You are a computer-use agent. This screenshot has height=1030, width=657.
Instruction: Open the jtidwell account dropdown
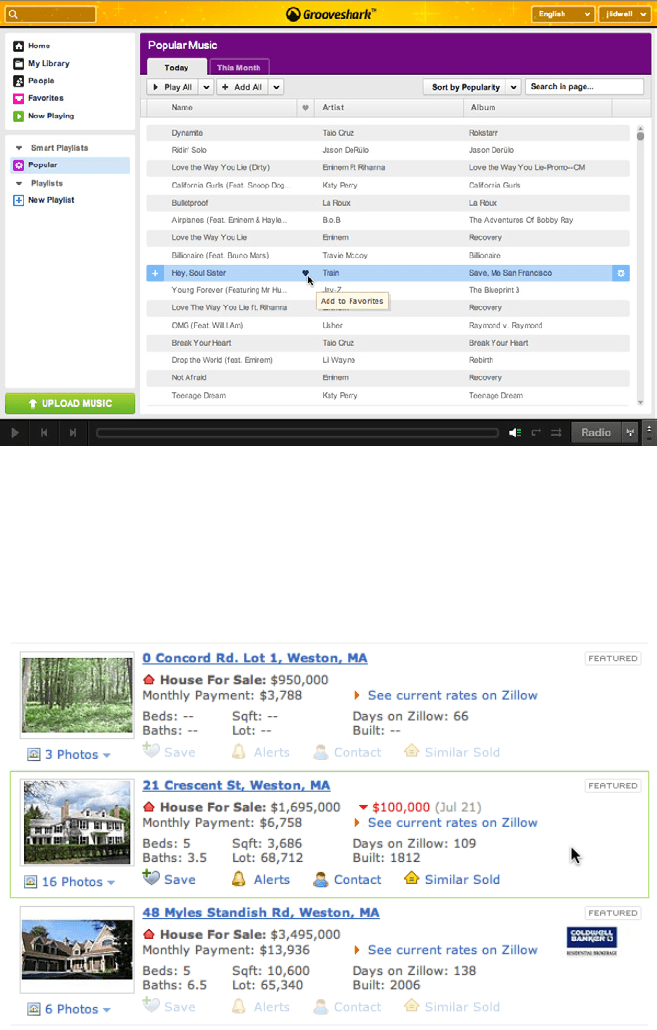624,14
